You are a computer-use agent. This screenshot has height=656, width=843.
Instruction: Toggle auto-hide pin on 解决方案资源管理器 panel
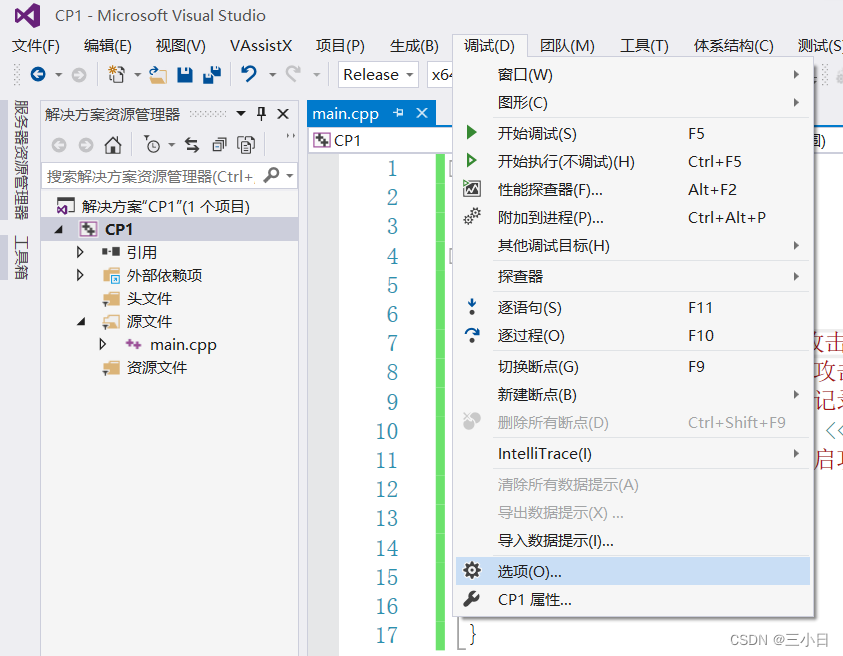(262, 113)
